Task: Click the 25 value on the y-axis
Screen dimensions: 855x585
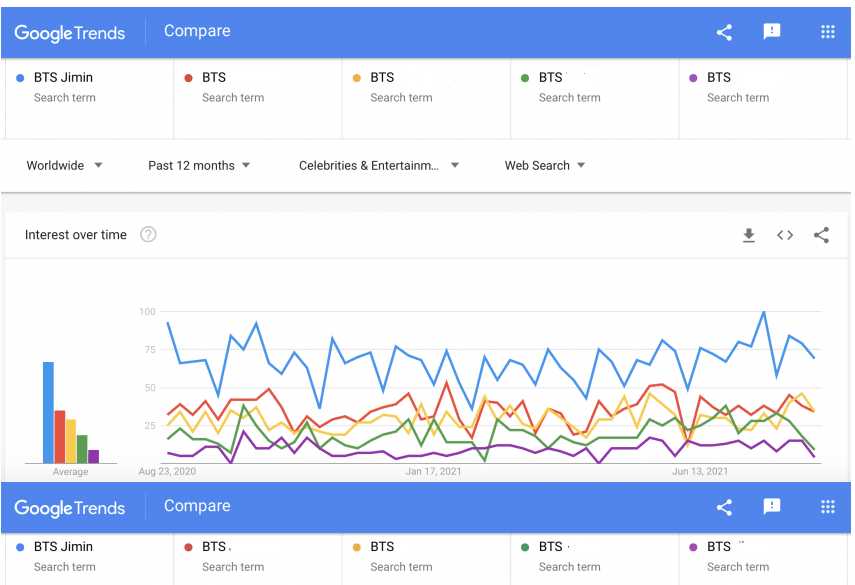Action: [x=150, y=425]
